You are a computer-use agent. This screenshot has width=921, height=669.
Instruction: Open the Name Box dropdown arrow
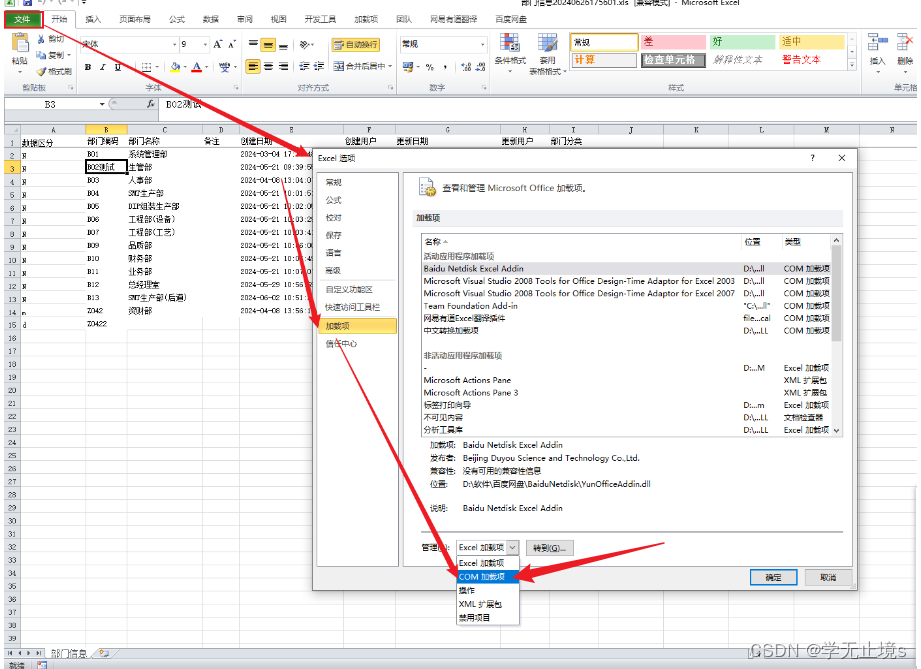102,105
